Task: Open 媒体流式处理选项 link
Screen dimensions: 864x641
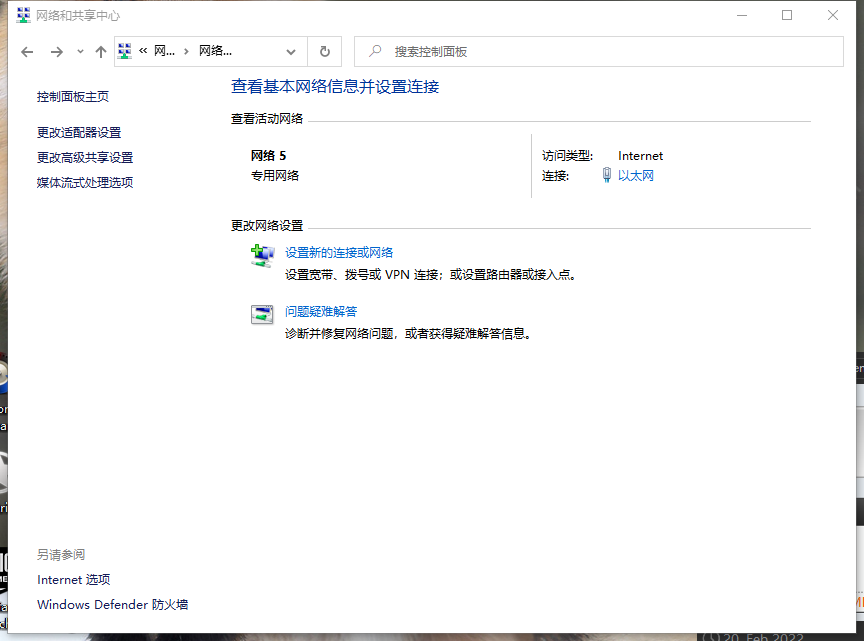Action: tap(85, 182)
